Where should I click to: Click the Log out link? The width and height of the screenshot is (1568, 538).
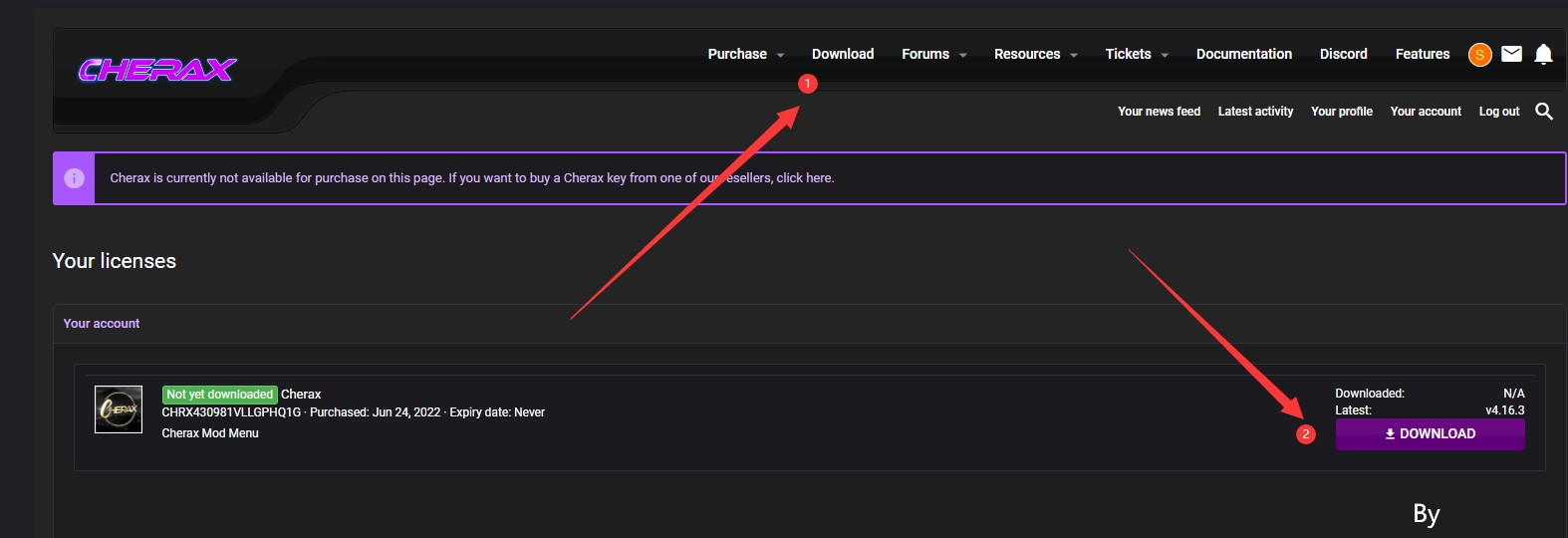pos(1498,112)
